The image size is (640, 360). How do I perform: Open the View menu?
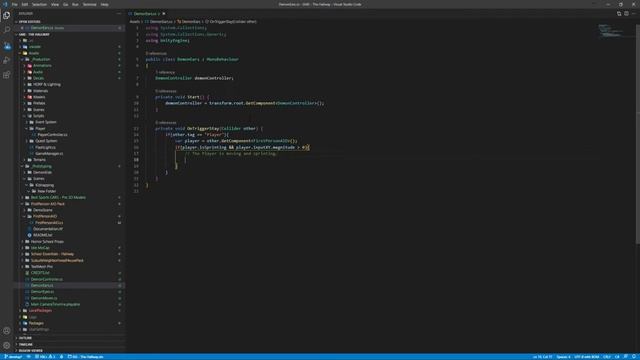pyautogui.click(x=55, y=4)
